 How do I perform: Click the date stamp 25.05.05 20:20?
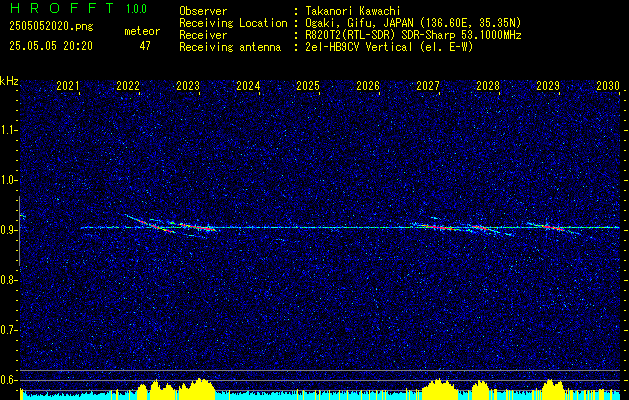click(51, 46)
